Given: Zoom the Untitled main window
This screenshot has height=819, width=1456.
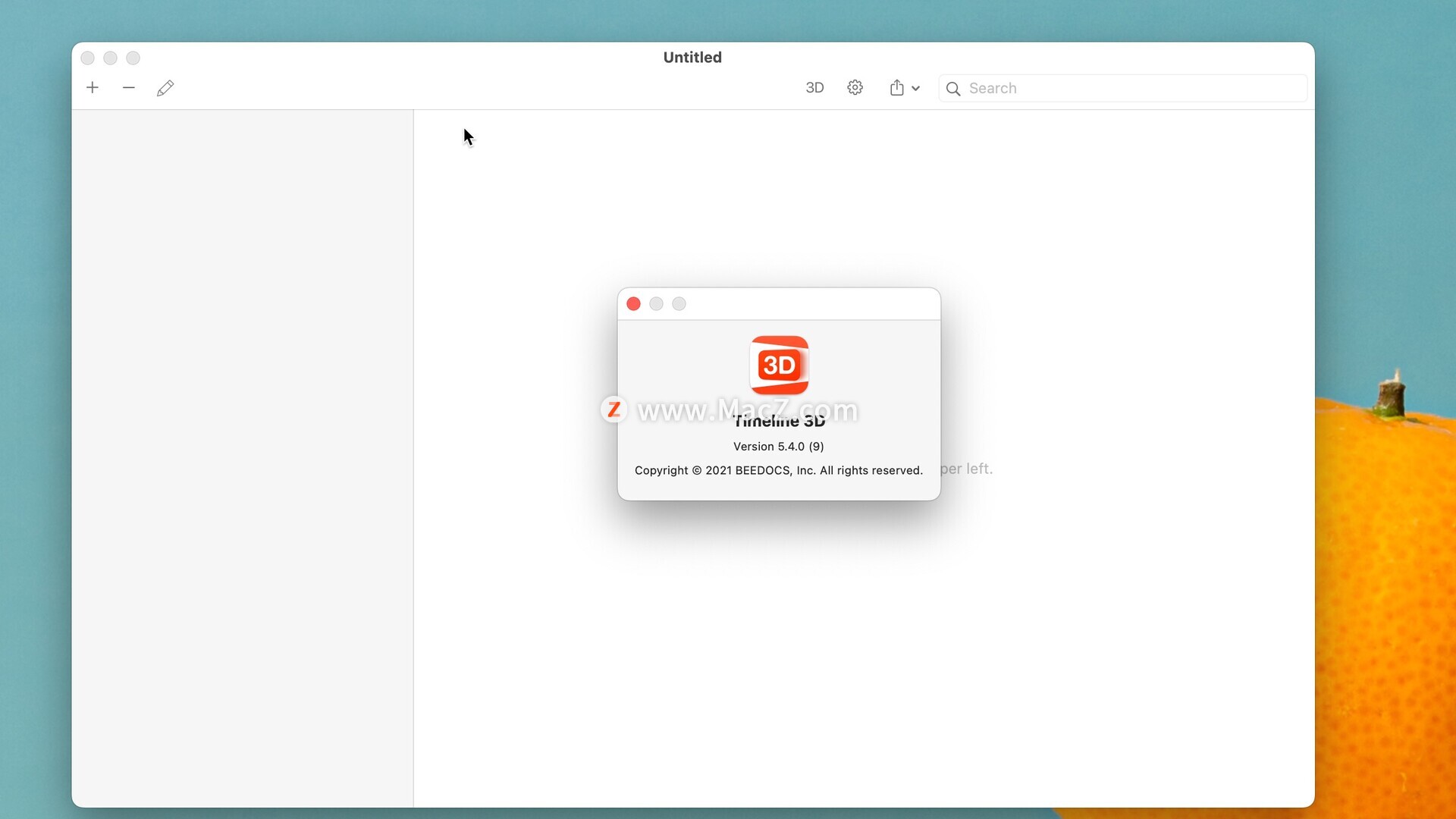Looking at the screenshot, I should [133, 58].
